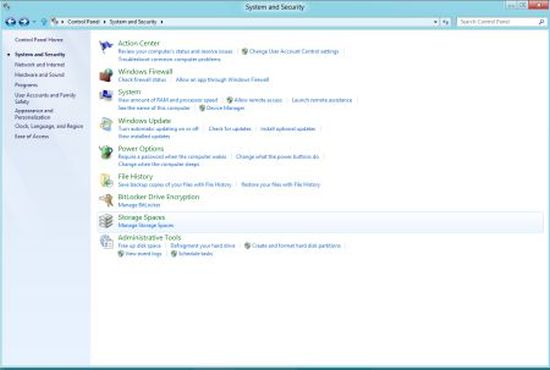The width and height of the screenshot is (550, 370).
Task: Create and format hard disk partitions
Action: click(x=296, y=245)
